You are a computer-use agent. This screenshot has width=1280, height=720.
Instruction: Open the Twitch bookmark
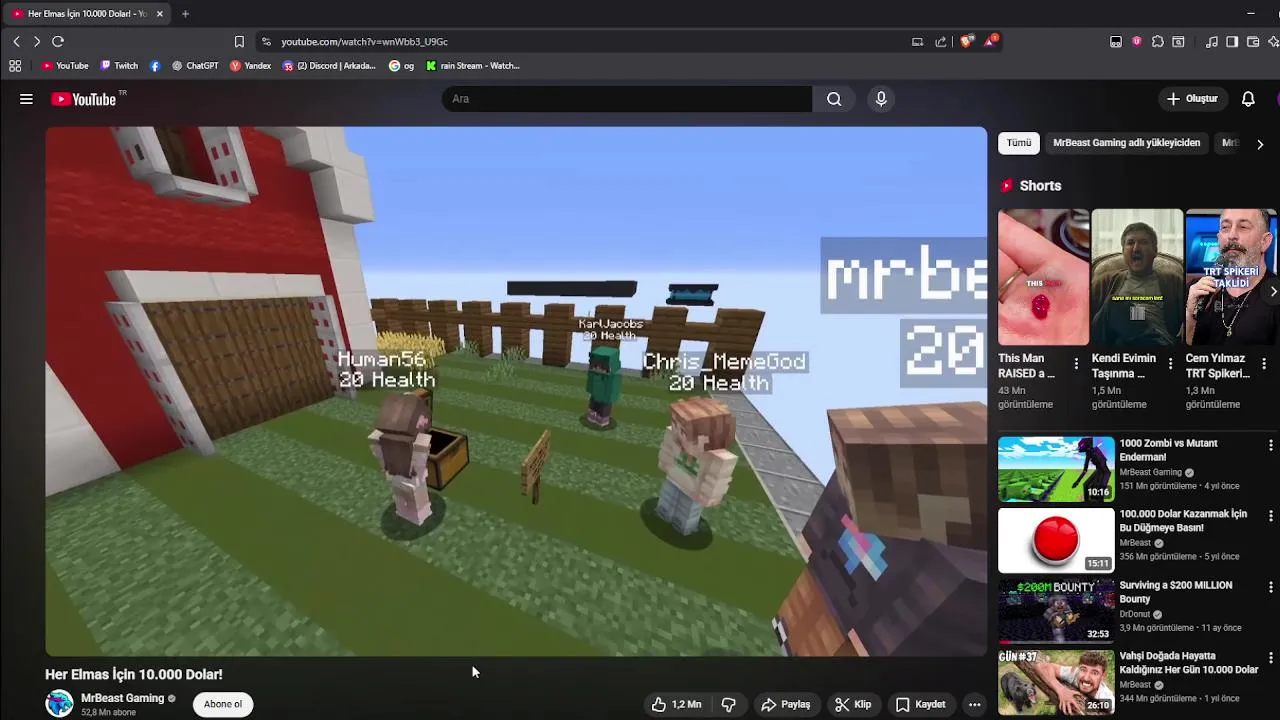pos(119,66)
